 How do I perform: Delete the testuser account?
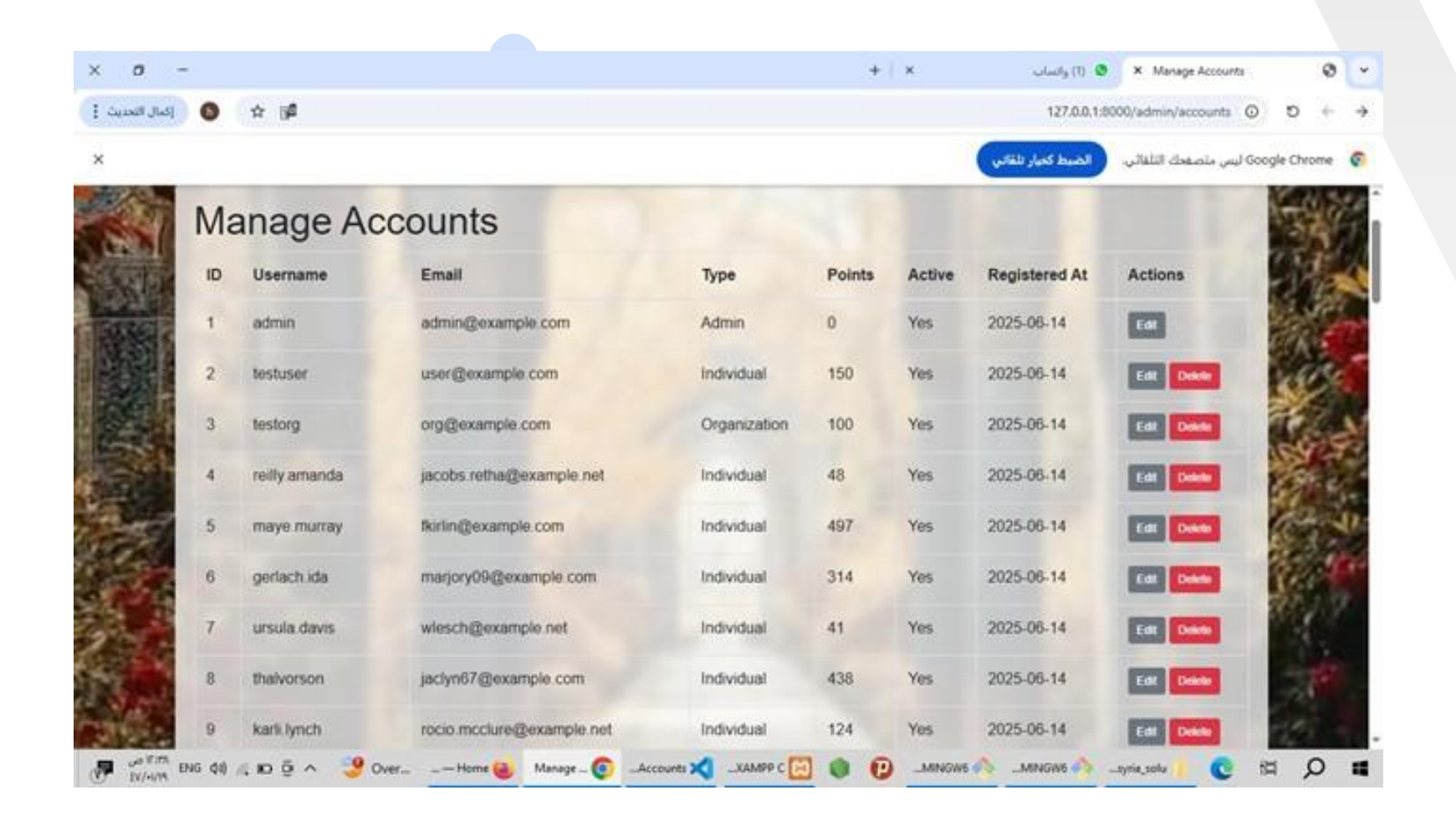(1194, 376)
